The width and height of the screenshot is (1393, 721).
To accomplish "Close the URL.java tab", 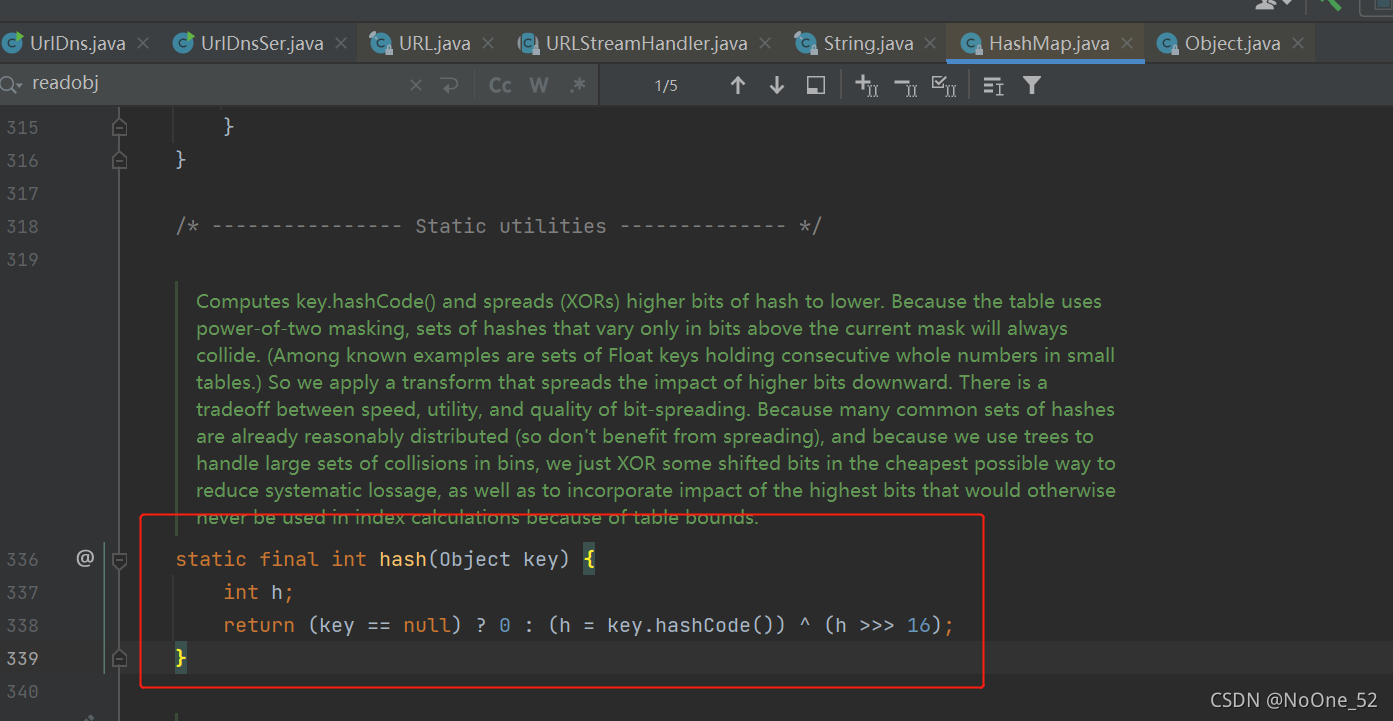I will [x=488, y=44].
